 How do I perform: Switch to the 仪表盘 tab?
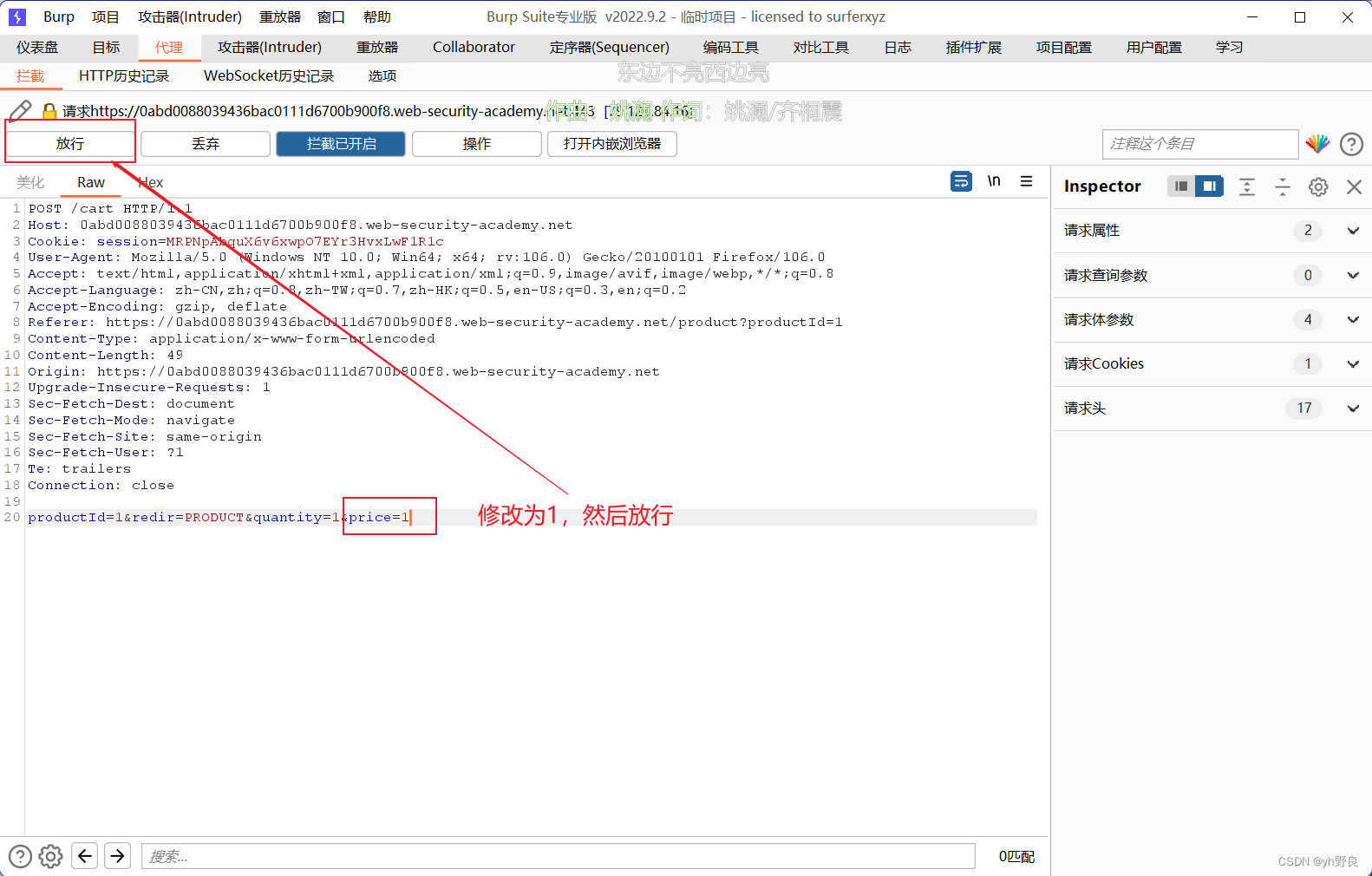pyautogui.click(x=37, y=48)
